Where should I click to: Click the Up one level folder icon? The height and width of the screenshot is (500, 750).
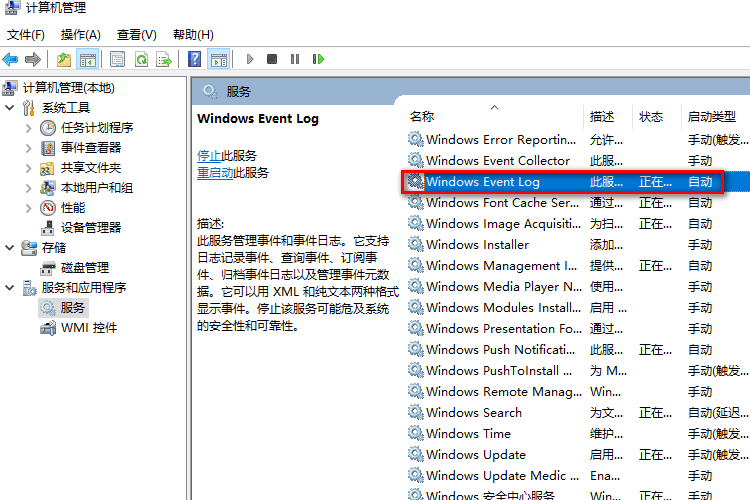click(64, 59)
